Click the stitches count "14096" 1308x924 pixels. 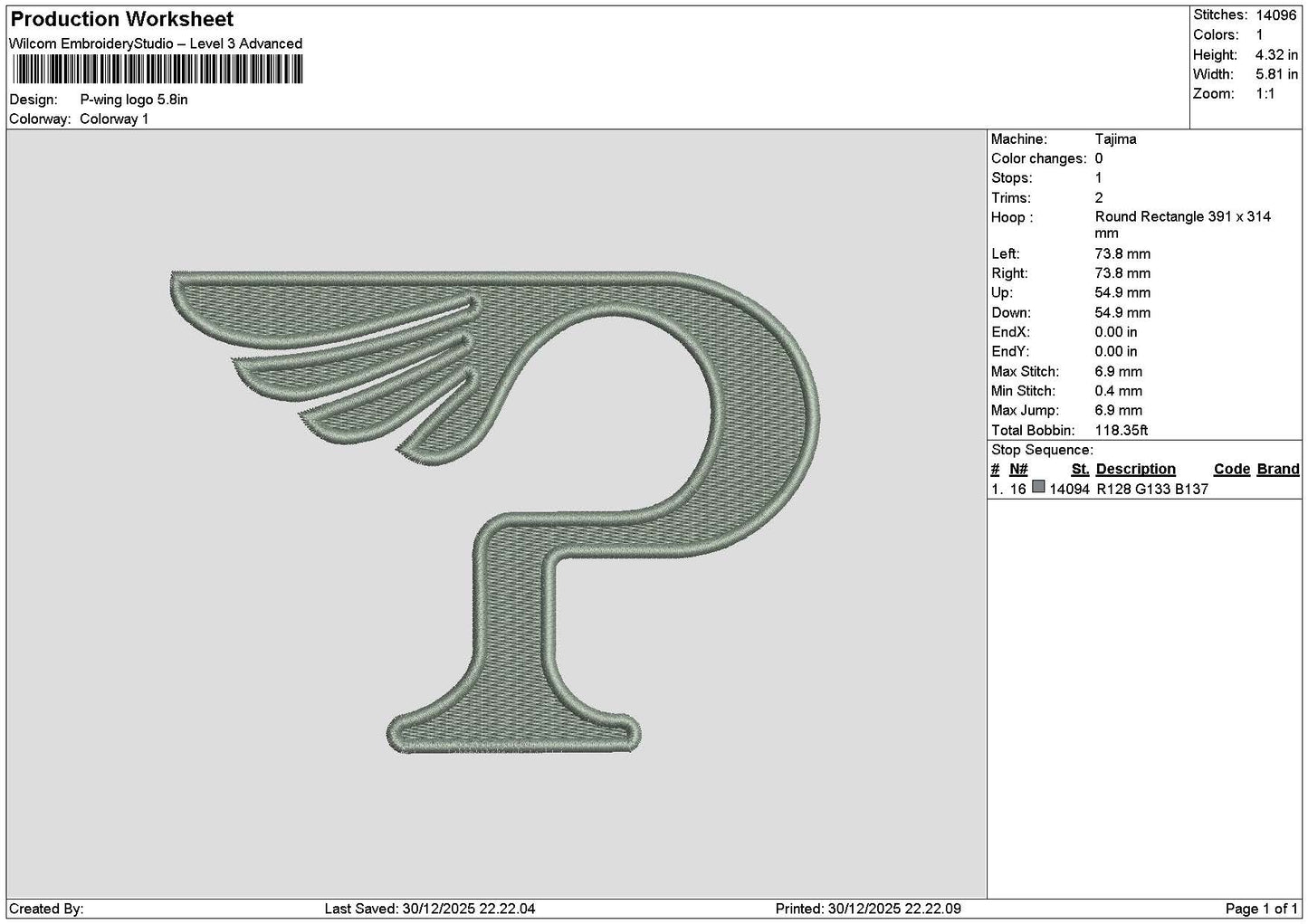(1276, 14)
